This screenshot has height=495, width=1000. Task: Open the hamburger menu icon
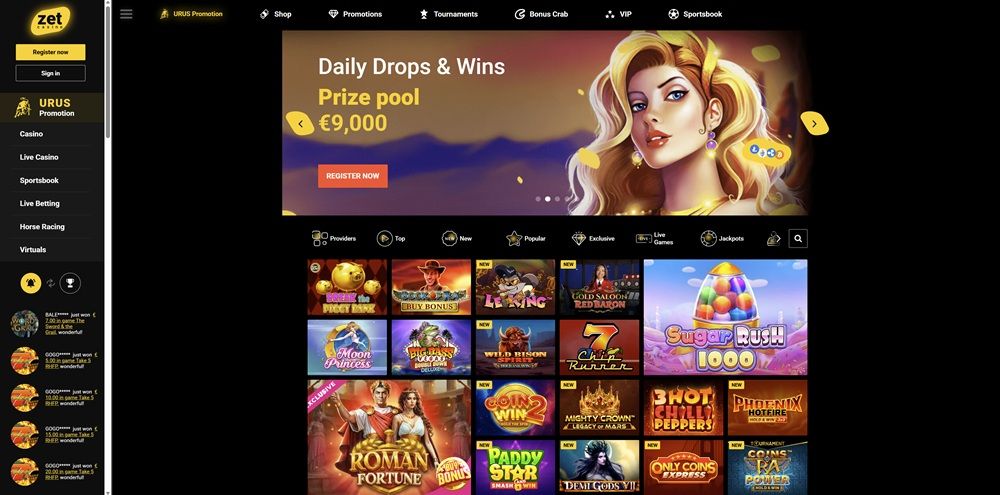click(126, 14)
